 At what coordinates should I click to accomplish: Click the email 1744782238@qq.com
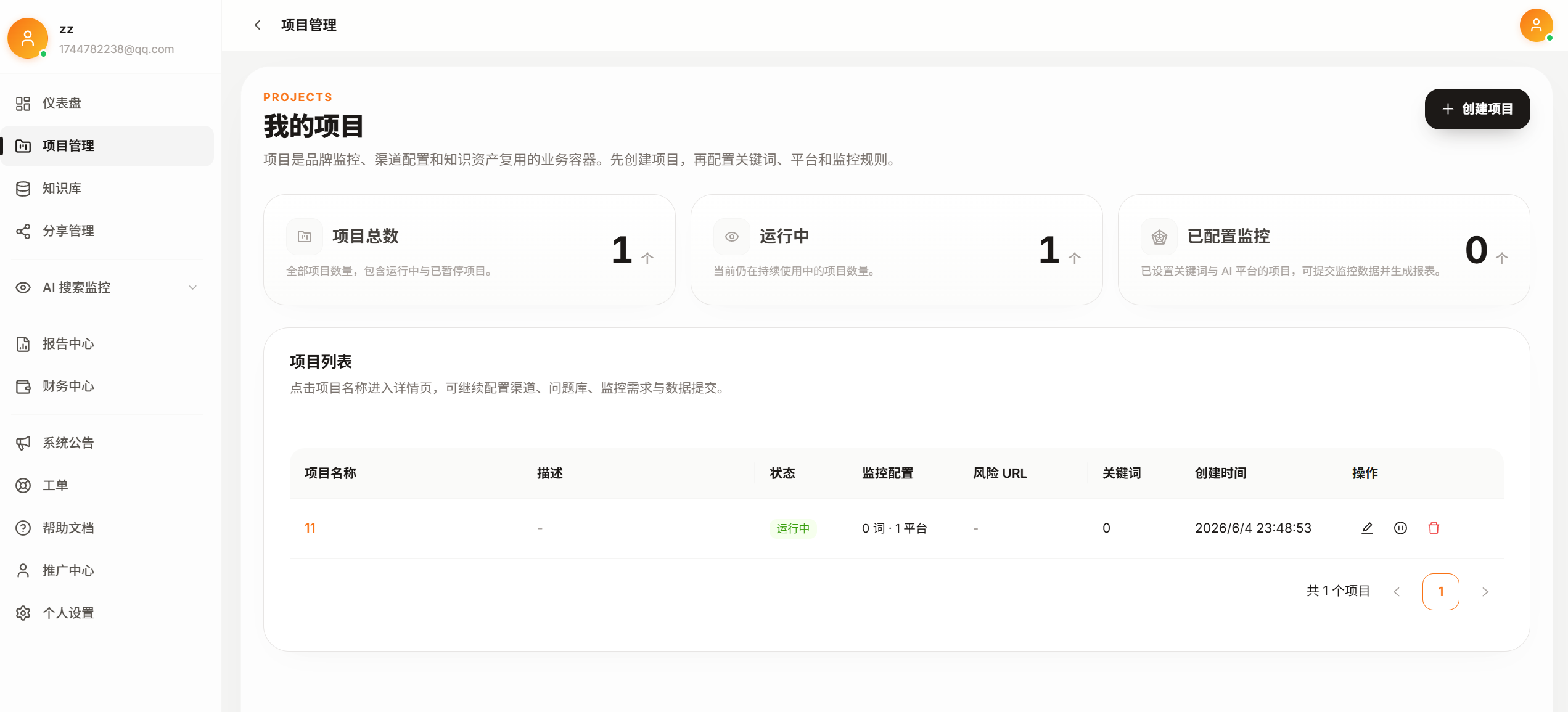pyautogui.click(x=117, y=49)
